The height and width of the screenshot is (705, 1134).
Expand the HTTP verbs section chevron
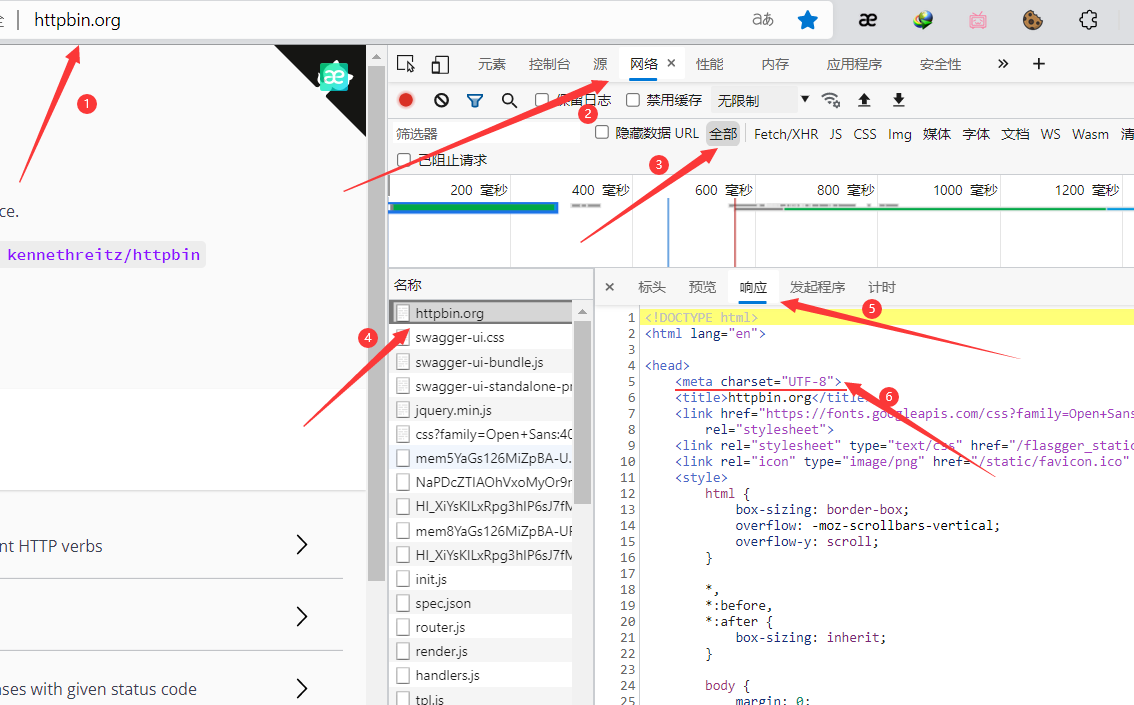click(x=302, y=544)
